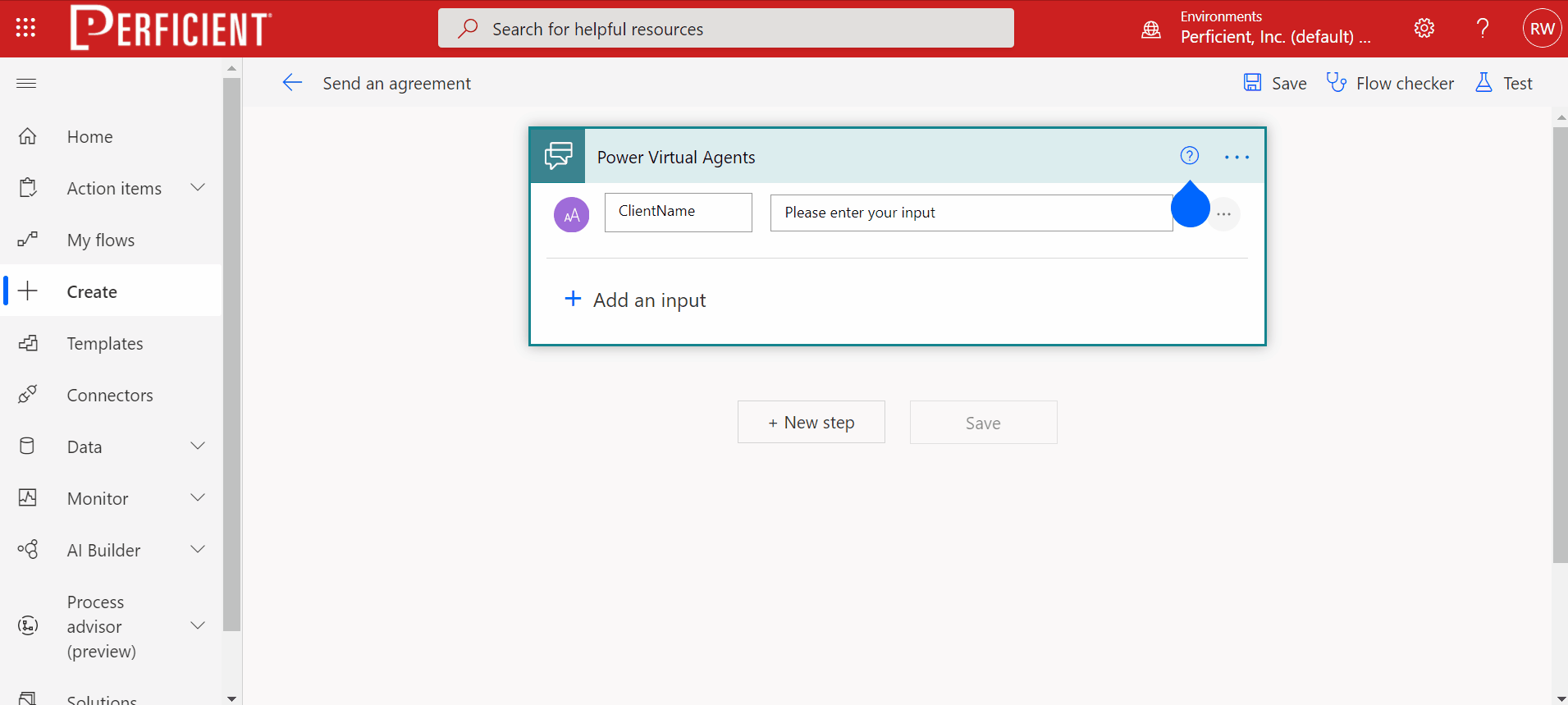Viewport: 1568px width, 705px height.
Task: Run Flow checker from toolbar
Action: pos(1390,83)
